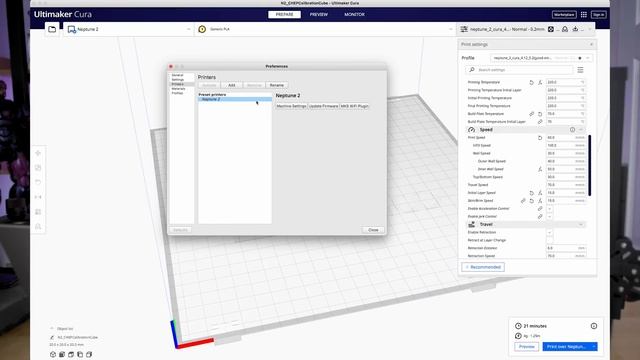Click Print over Neptune button
This screenshot has height=360, width=640.
[567, 347]
